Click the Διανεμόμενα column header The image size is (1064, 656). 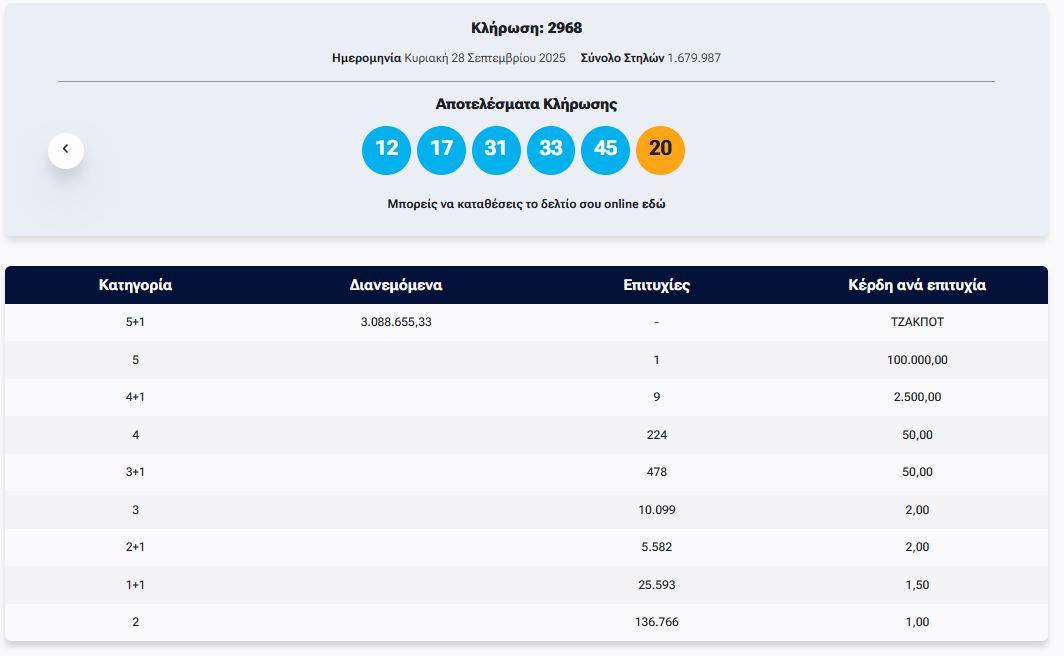[x=396, y=285]
